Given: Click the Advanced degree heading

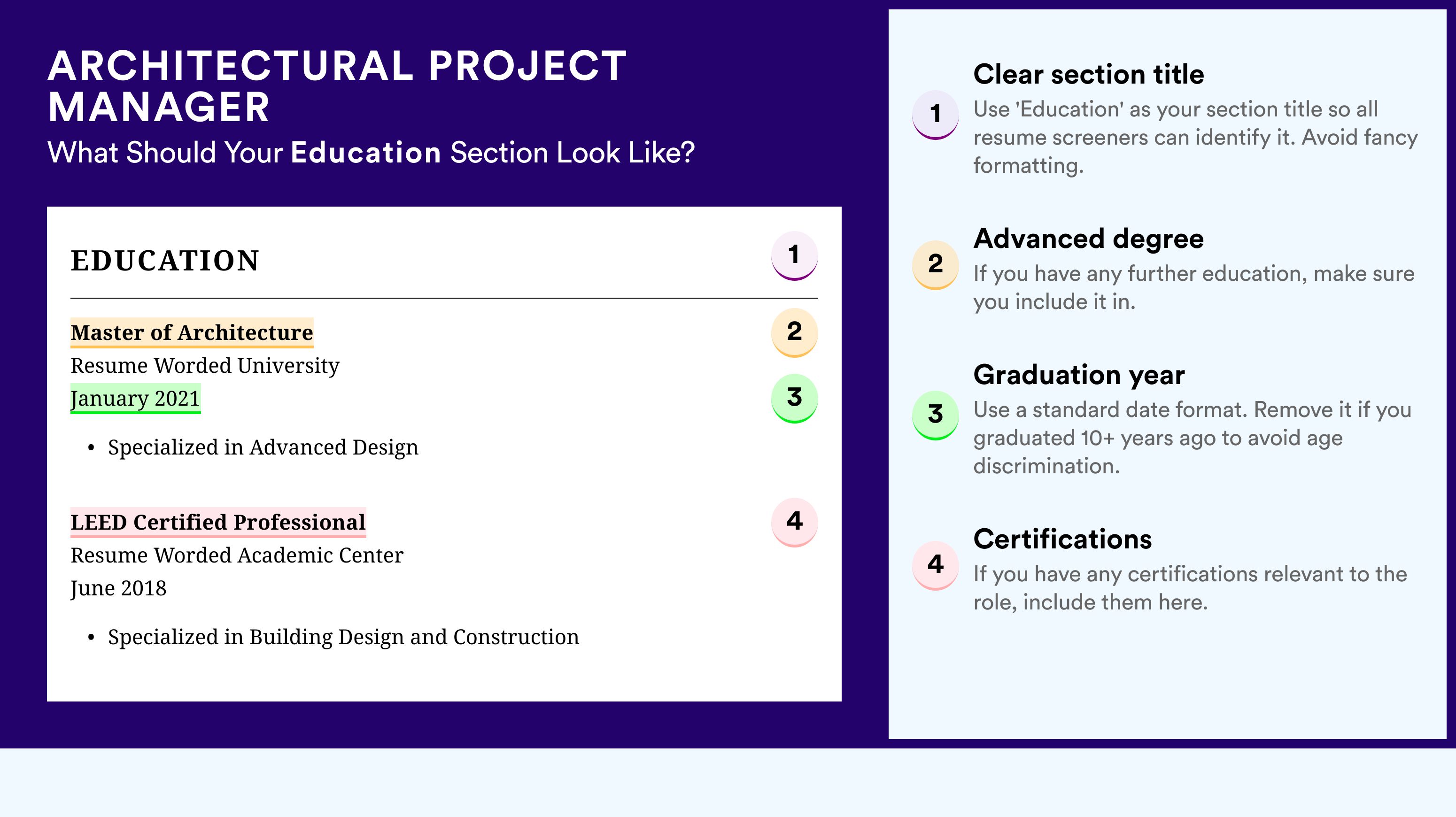Looking at the screenshot, I should (1088, 239).
